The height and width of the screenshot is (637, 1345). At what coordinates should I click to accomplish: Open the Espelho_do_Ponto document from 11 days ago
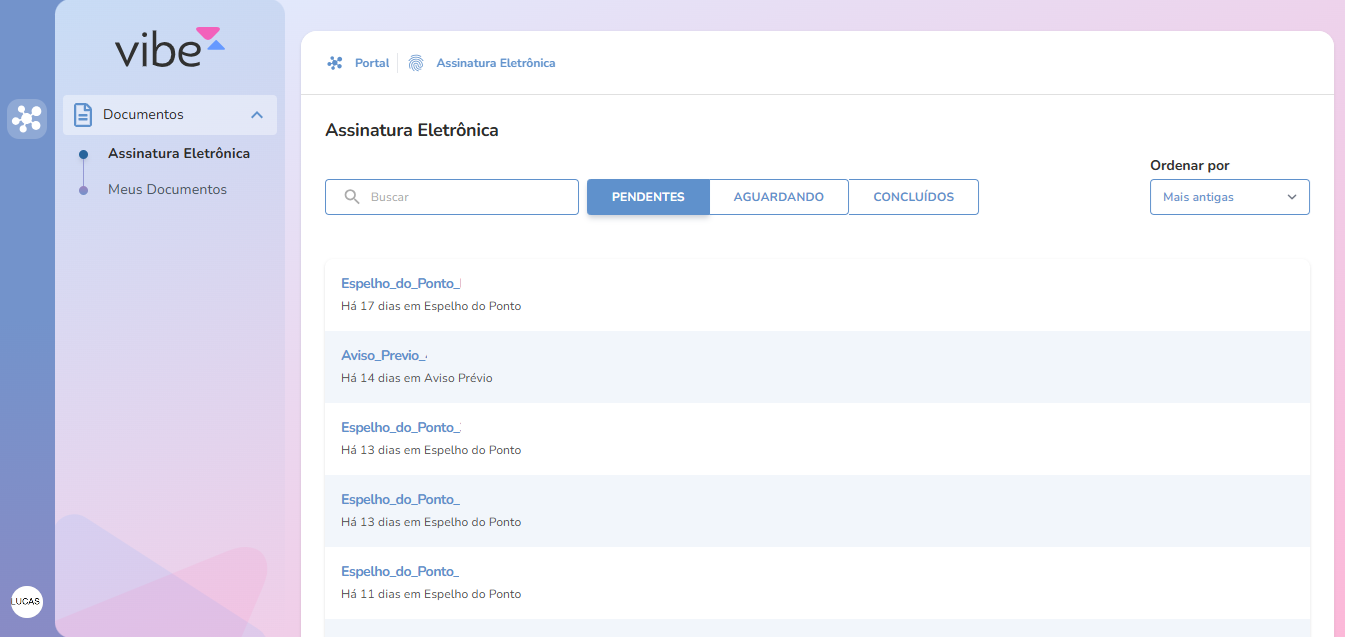tap(399, 571)
